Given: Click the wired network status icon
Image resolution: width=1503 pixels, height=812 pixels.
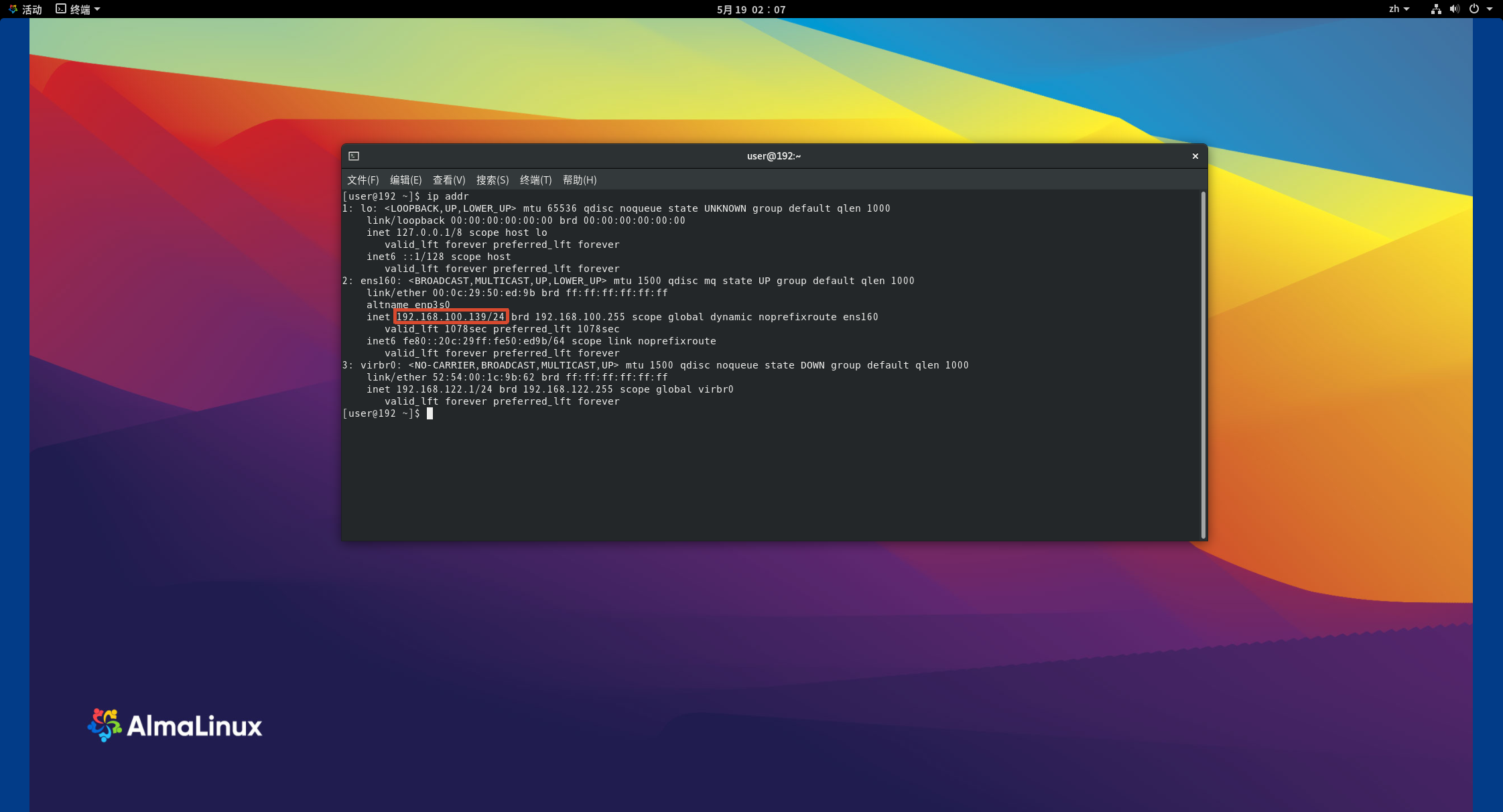Looking at the screenshot, I should click(1436, 9).
